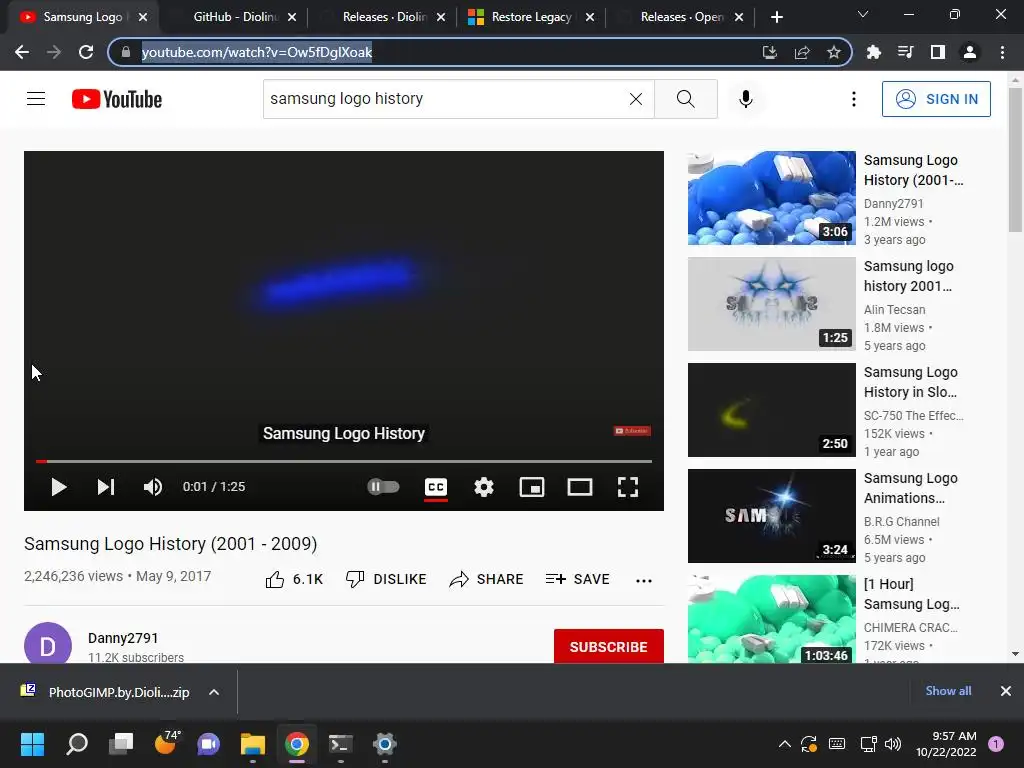Open Samsung Logo Animations video title

[910, 488]
